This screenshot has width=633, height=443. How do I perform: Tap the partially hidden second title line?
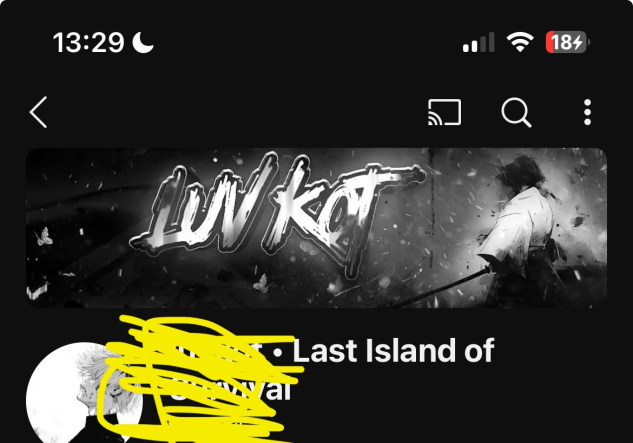click(230, 390)
